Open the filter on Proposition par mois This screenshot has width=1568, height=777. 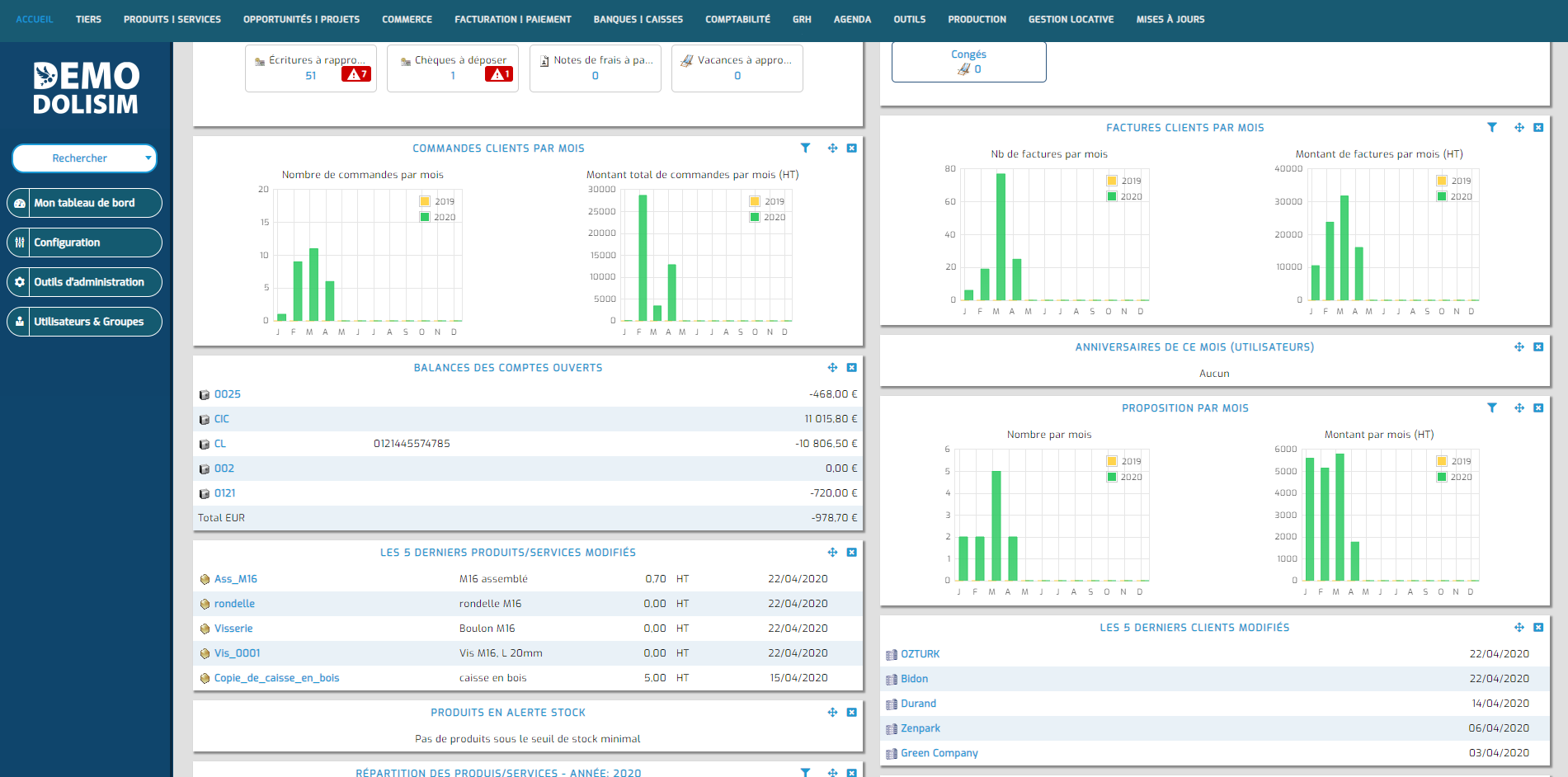(x=1492, y=407)
